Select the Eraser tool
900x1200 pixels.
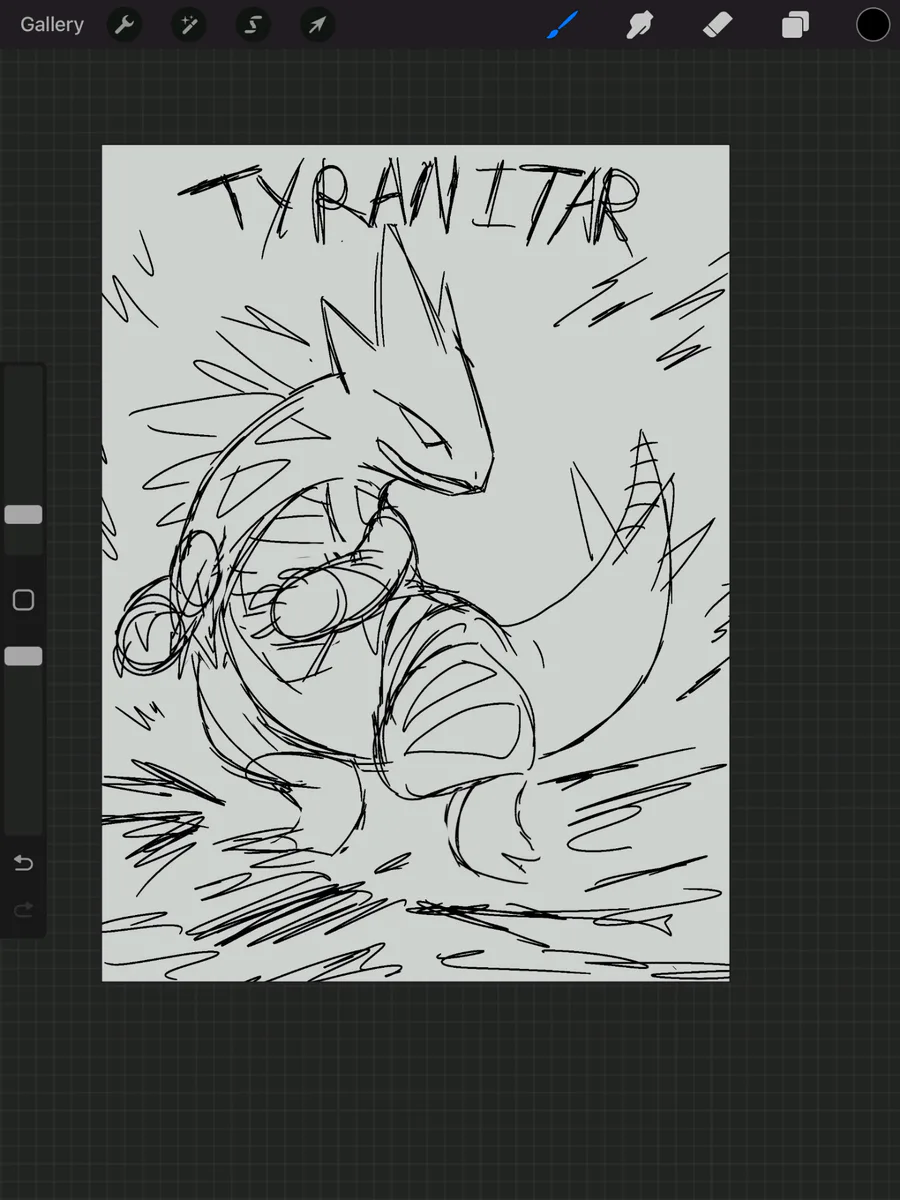[718, 25]
